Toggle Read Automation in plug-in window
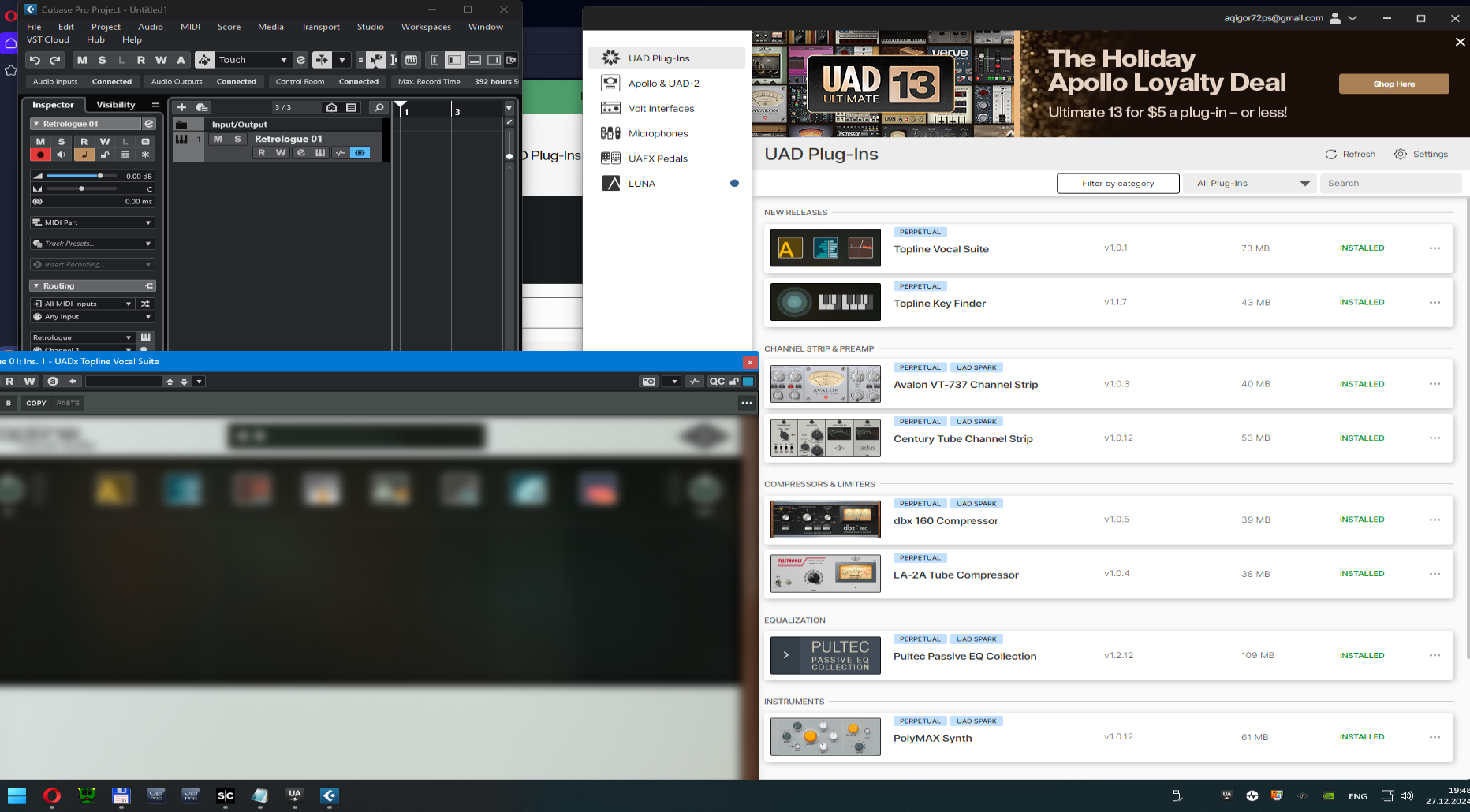The image size is (1470, 812). pos(9,382)
